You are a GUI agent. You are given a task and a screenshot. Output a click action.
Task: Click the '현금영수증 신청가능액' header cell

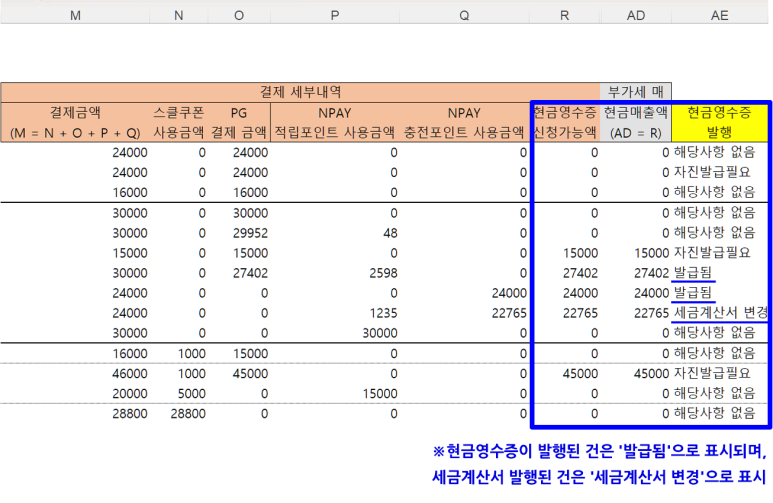(x=565, y=122)
